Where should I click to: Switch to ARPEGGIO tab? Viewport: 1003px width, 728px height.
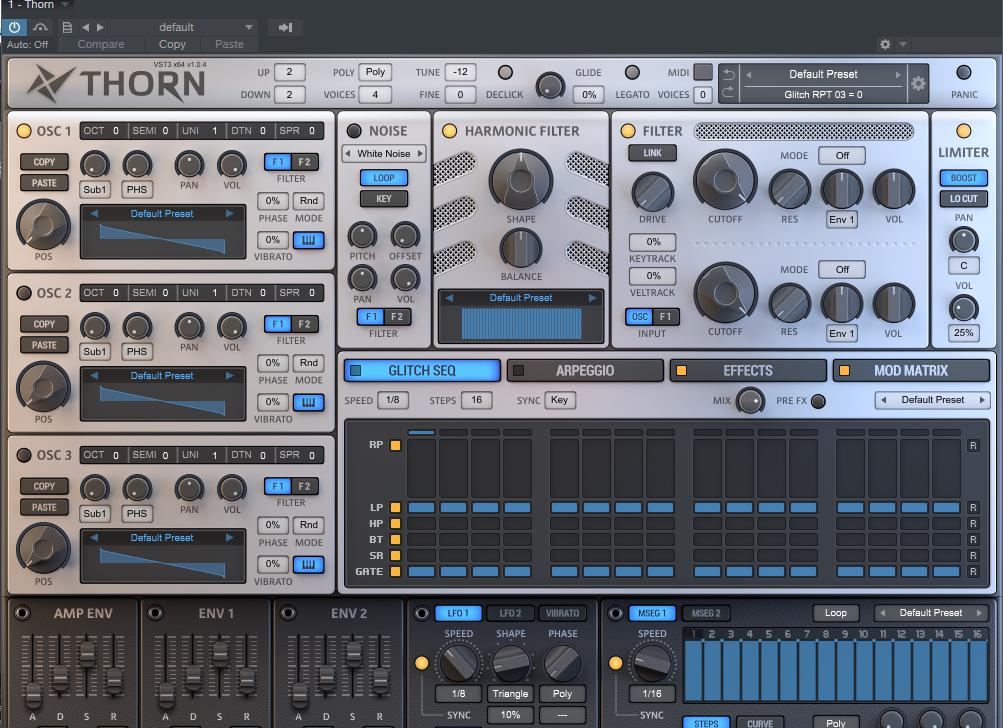coord(585,370)
